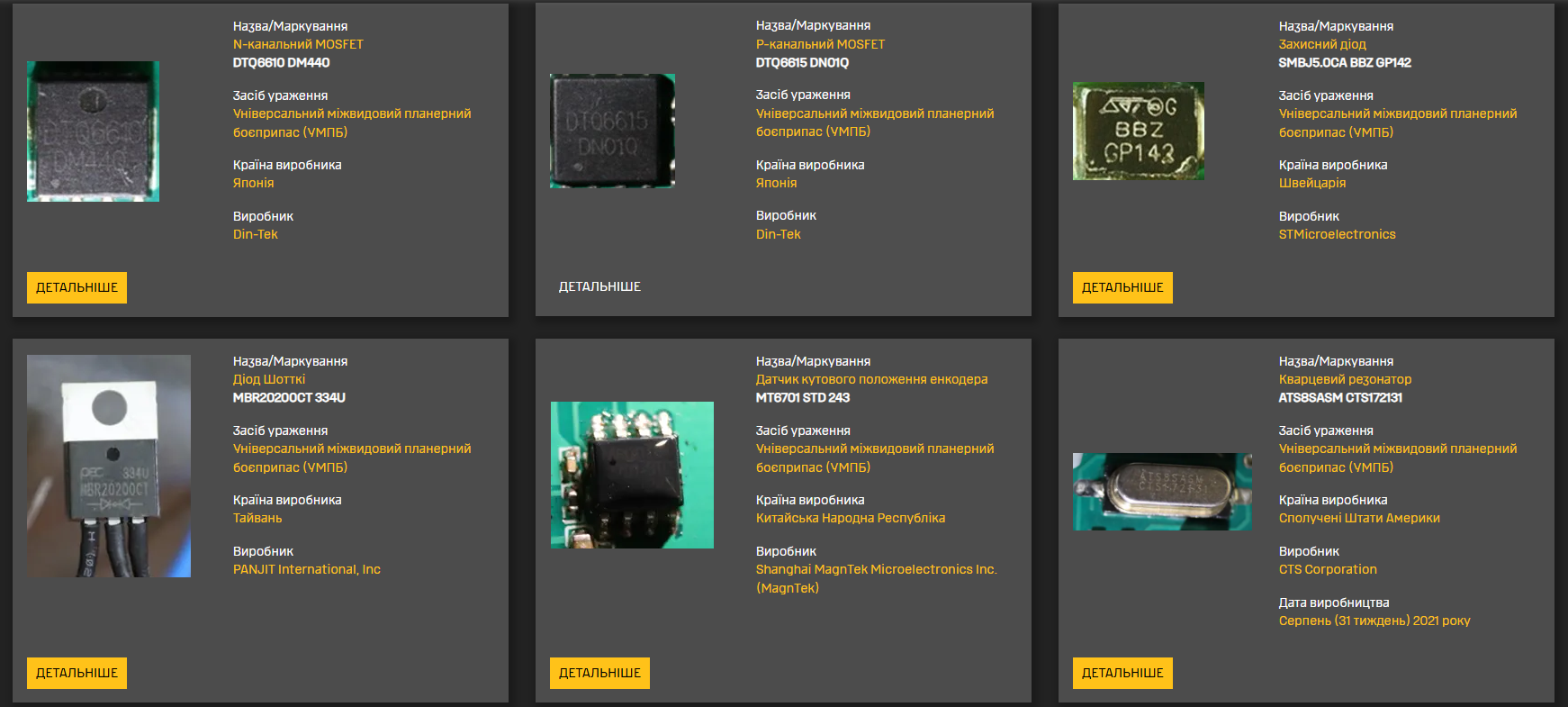This screenshot has width=1568, height=707.
Task: Open the DTQ6610 DM440 chip photo
Action: (x=93, y=131)
